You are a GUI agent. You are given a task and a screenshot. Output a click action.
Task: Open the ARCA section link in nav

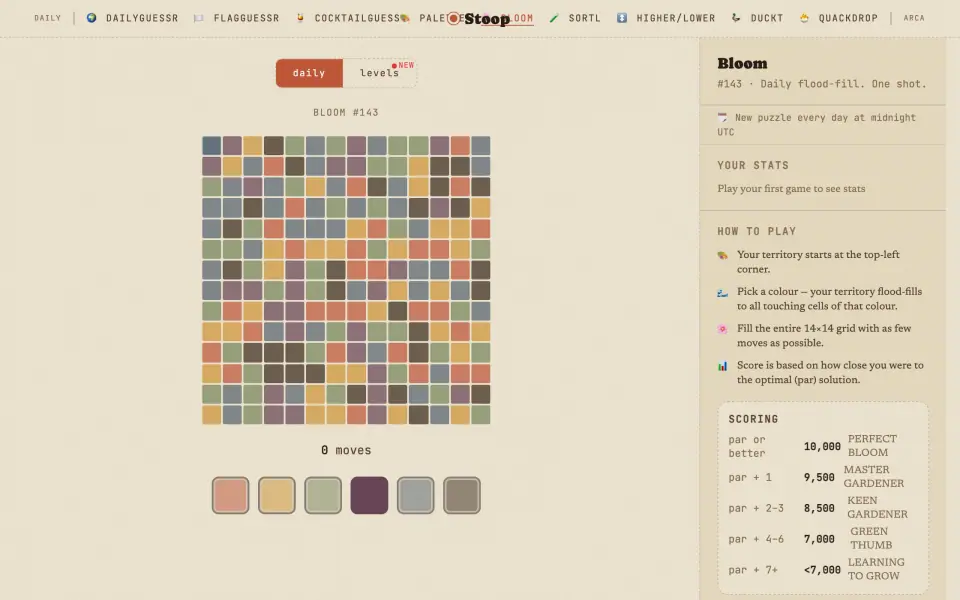click(x=913, y=18)
